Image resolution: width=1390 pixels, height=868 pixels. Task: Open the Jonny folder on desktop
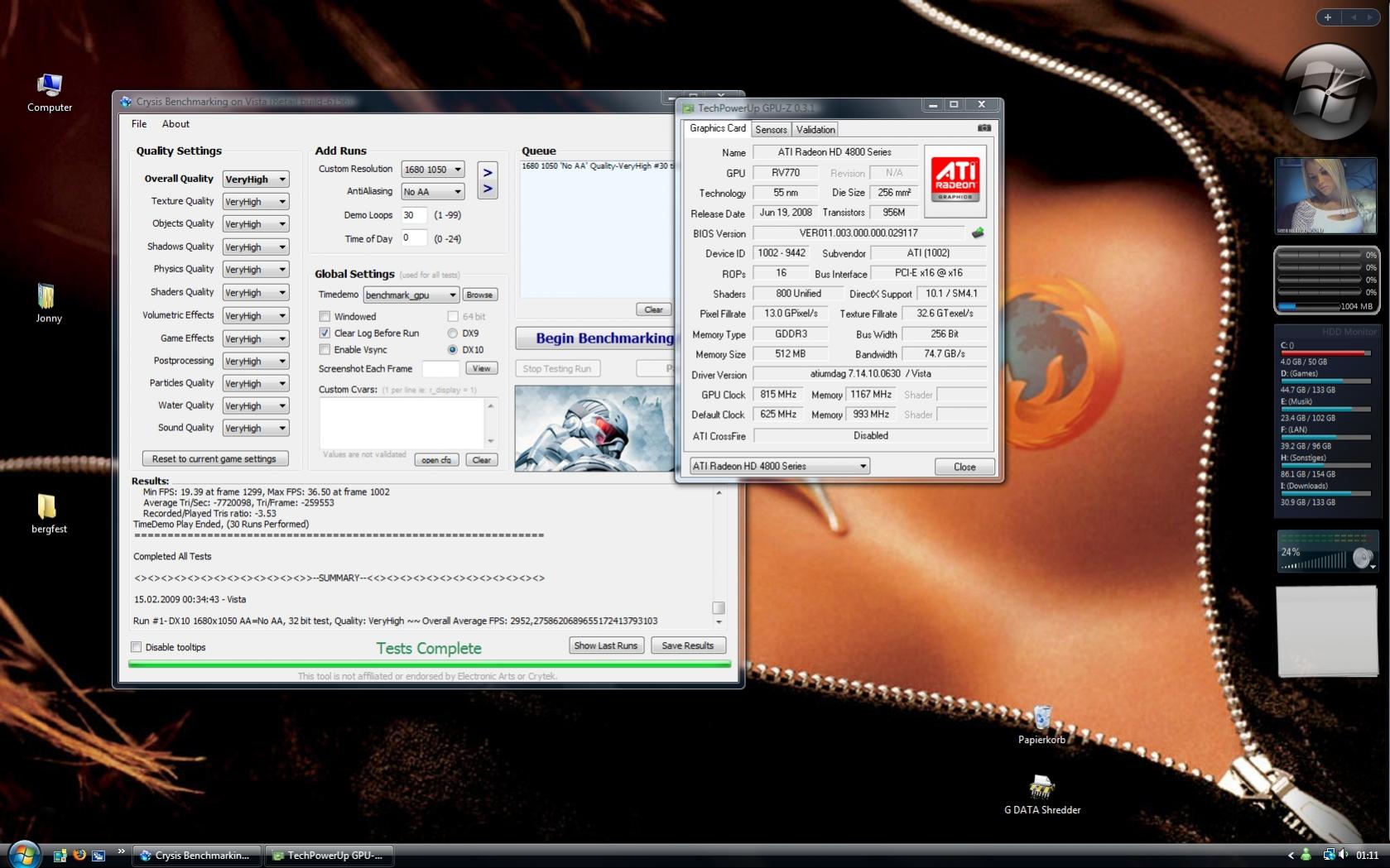48,304
